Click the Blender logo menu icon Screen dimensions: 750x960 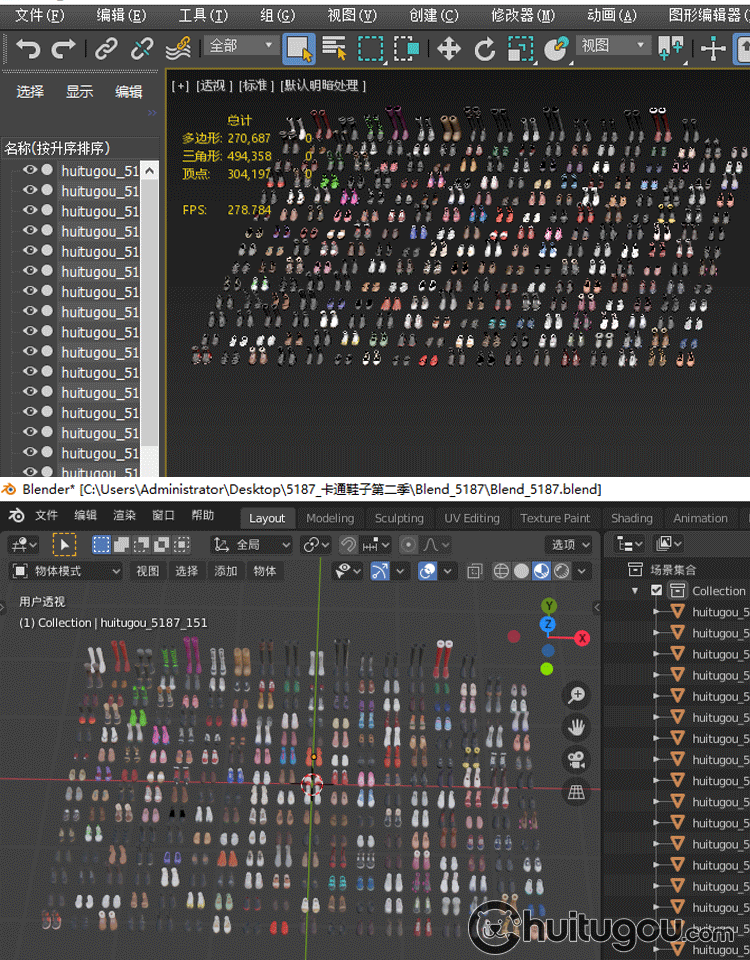[x=17, y=516]
